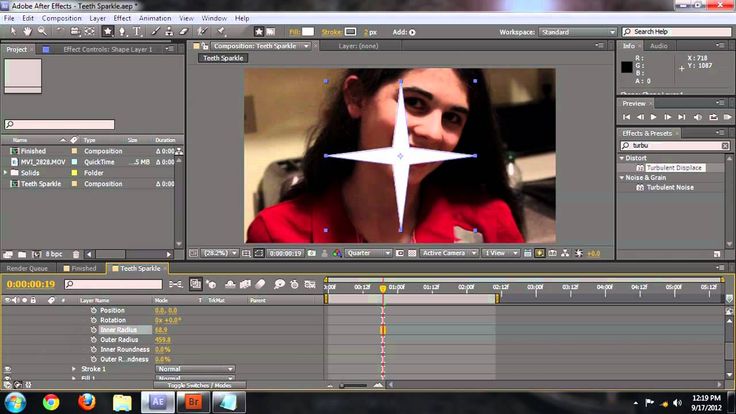Play the preview
Screen dimensions: 736x414
(653, 117)
